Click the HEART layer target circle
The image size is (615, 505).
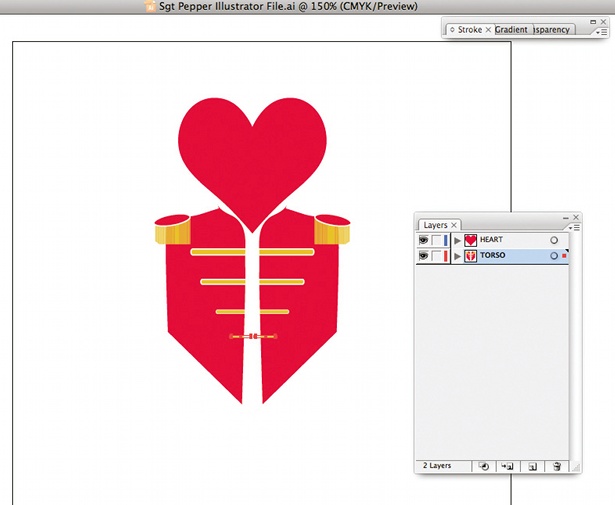pos(553,240)
